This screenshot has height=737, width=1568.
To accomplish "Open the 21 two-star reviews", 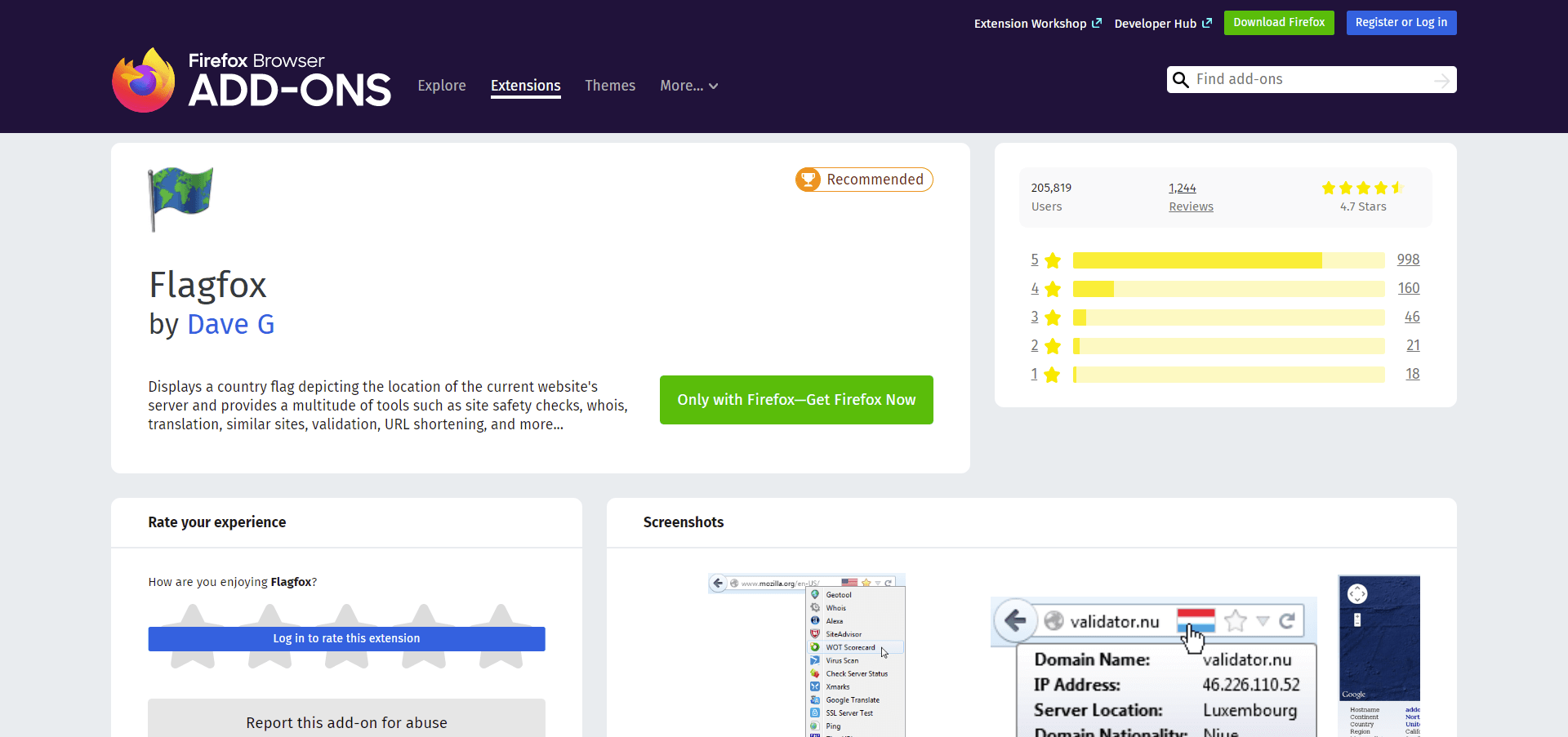I will (x=1413, y=345).
